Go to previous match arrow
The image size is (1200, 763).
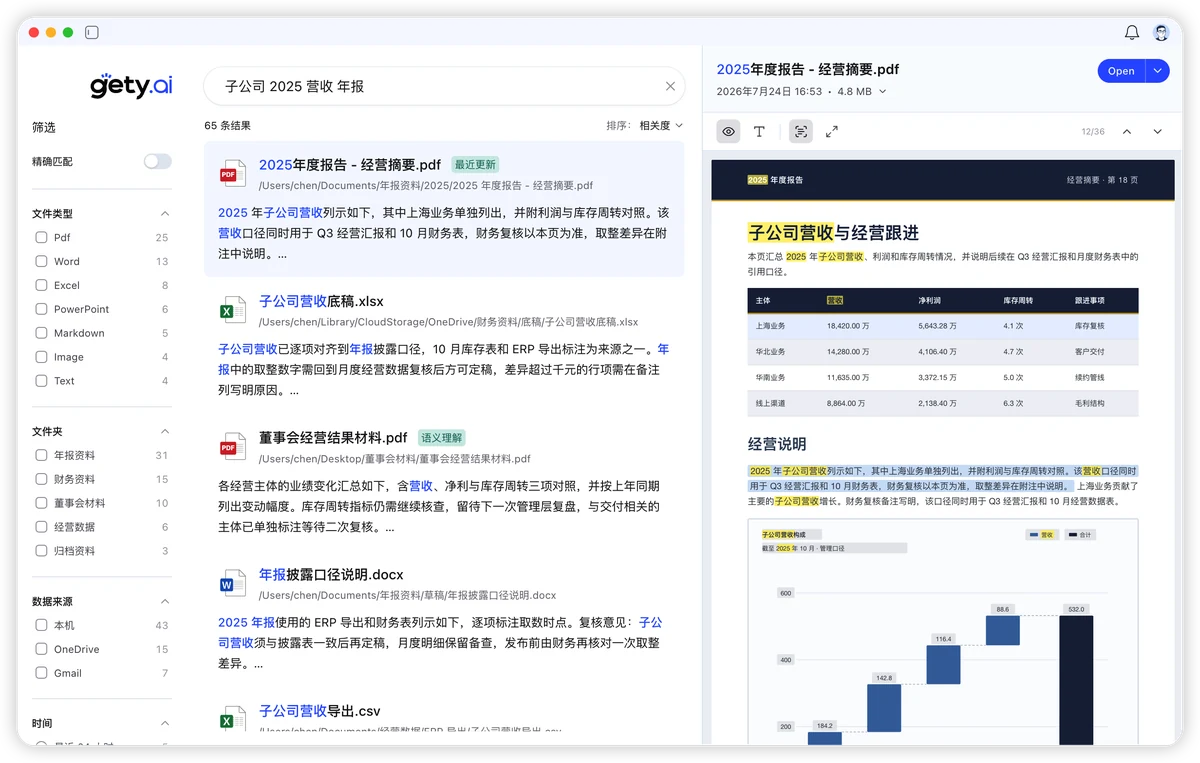tap(1127, 131)
